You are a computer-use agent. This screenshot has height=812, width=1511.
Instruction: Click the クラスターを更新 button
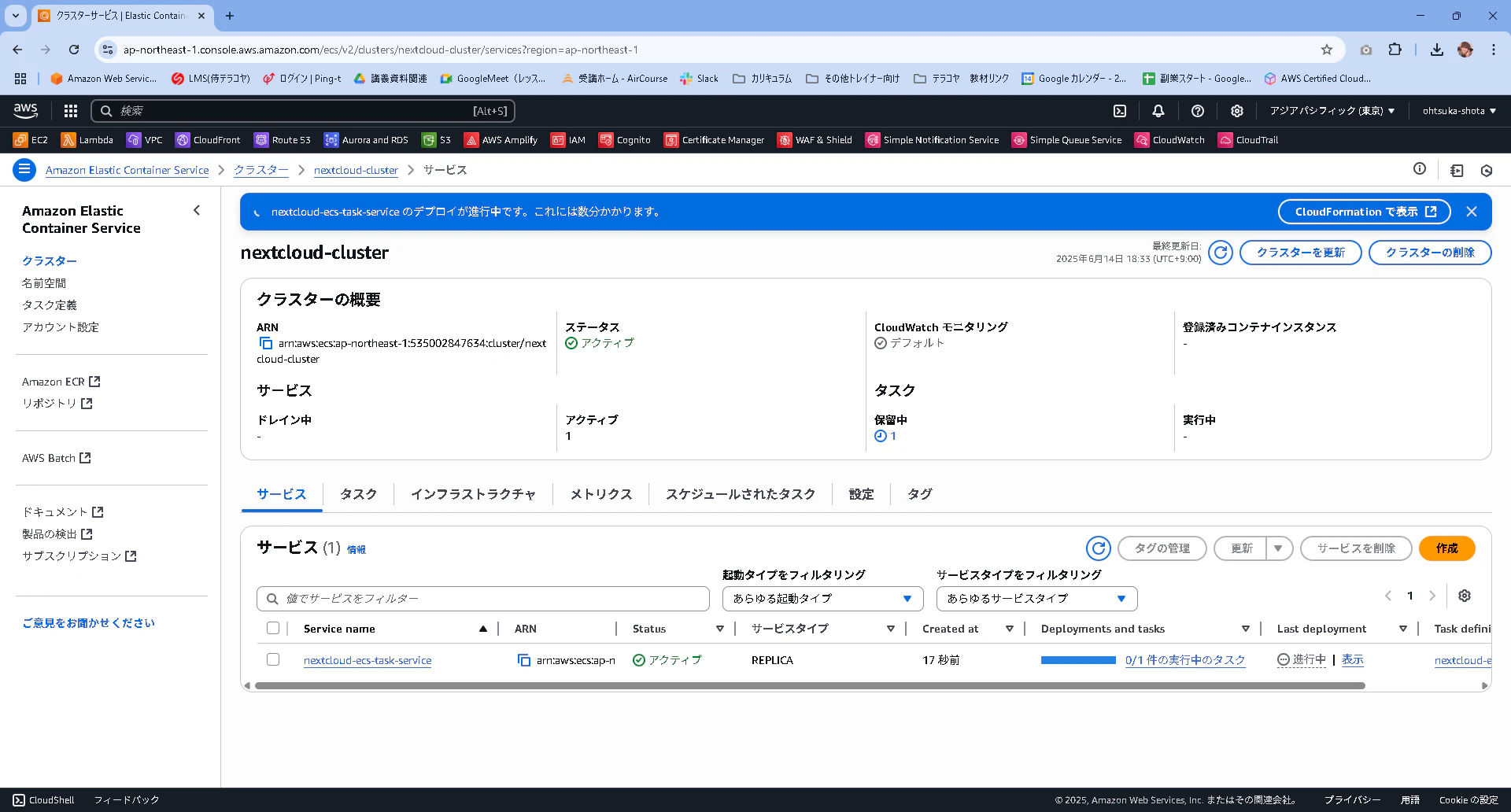(x=1300, y=253)
